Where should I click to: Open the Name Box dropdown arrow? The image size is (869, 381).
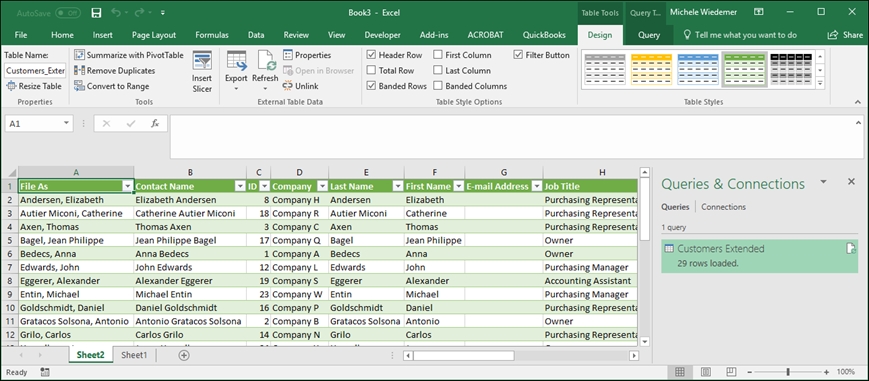click(67, 124)
